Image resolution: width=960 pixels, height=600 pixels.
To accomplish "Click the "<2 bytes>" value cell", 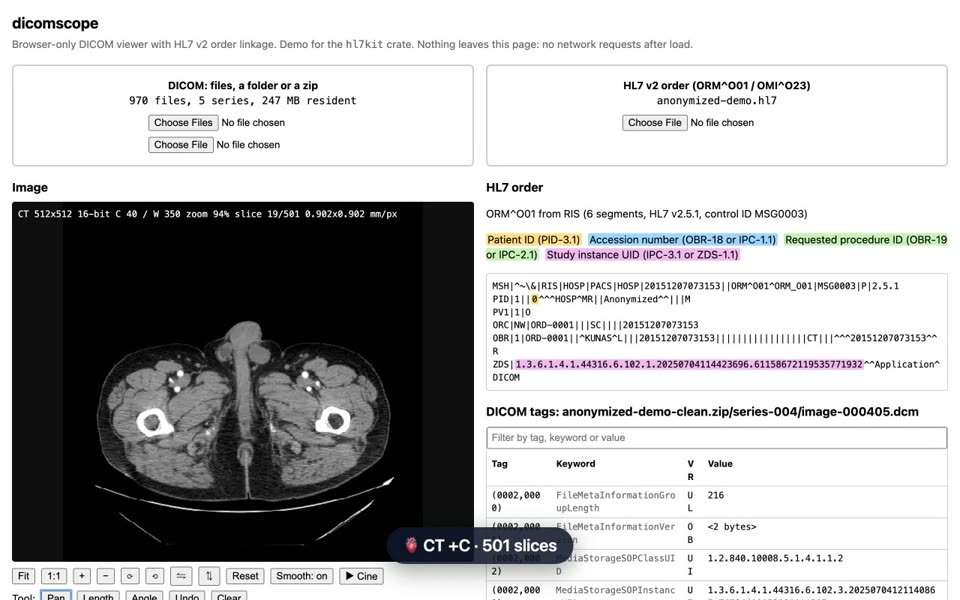I will point(732,527).
